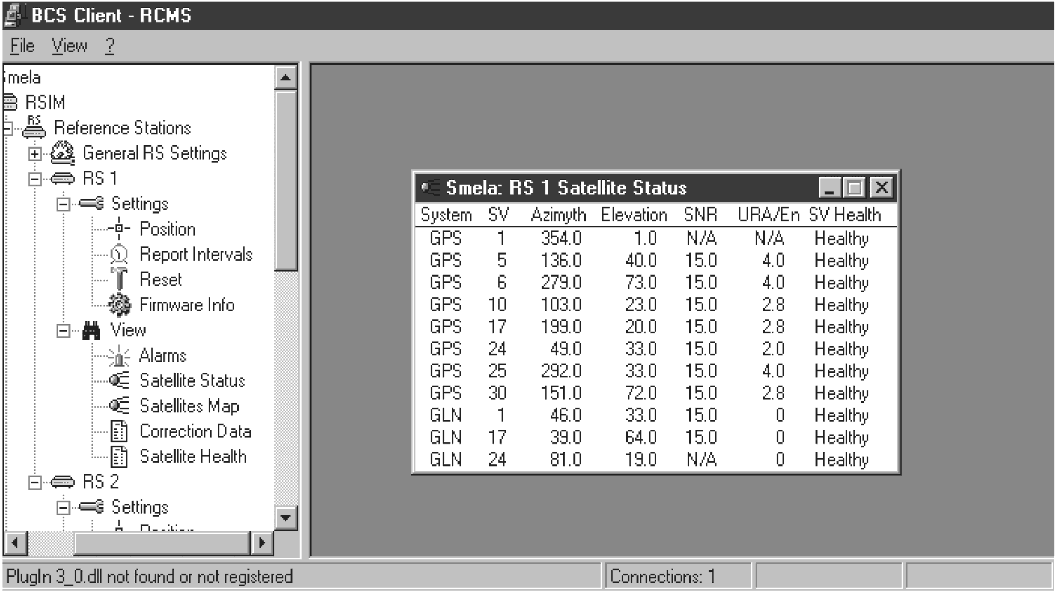This screenshot has height=593, width=1056.
Task: Open the Firmware Info gear icon
Action: point(119,305)
